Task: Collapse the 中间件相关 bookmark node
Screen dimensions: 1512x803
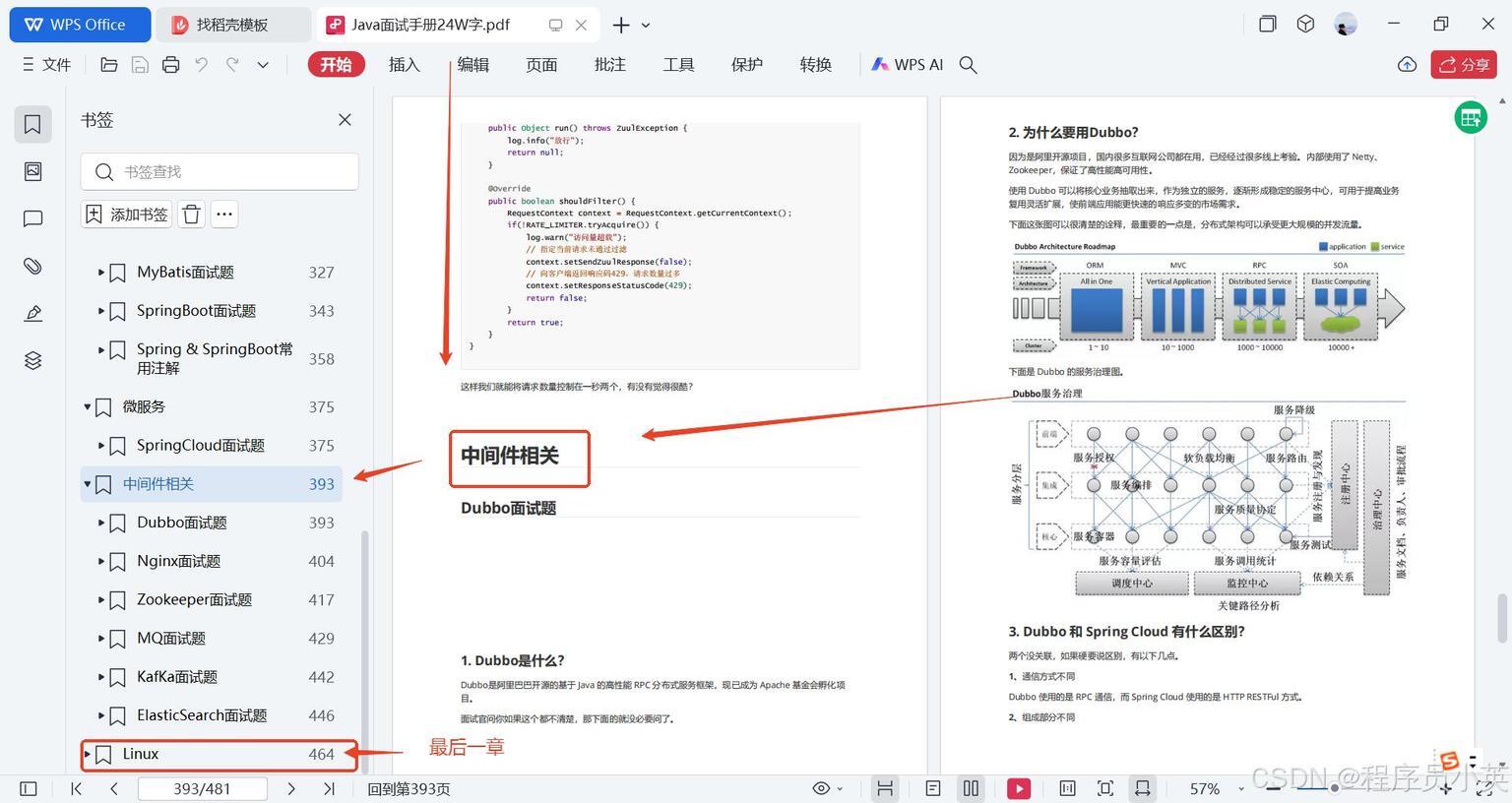Action: pos(88,484)
